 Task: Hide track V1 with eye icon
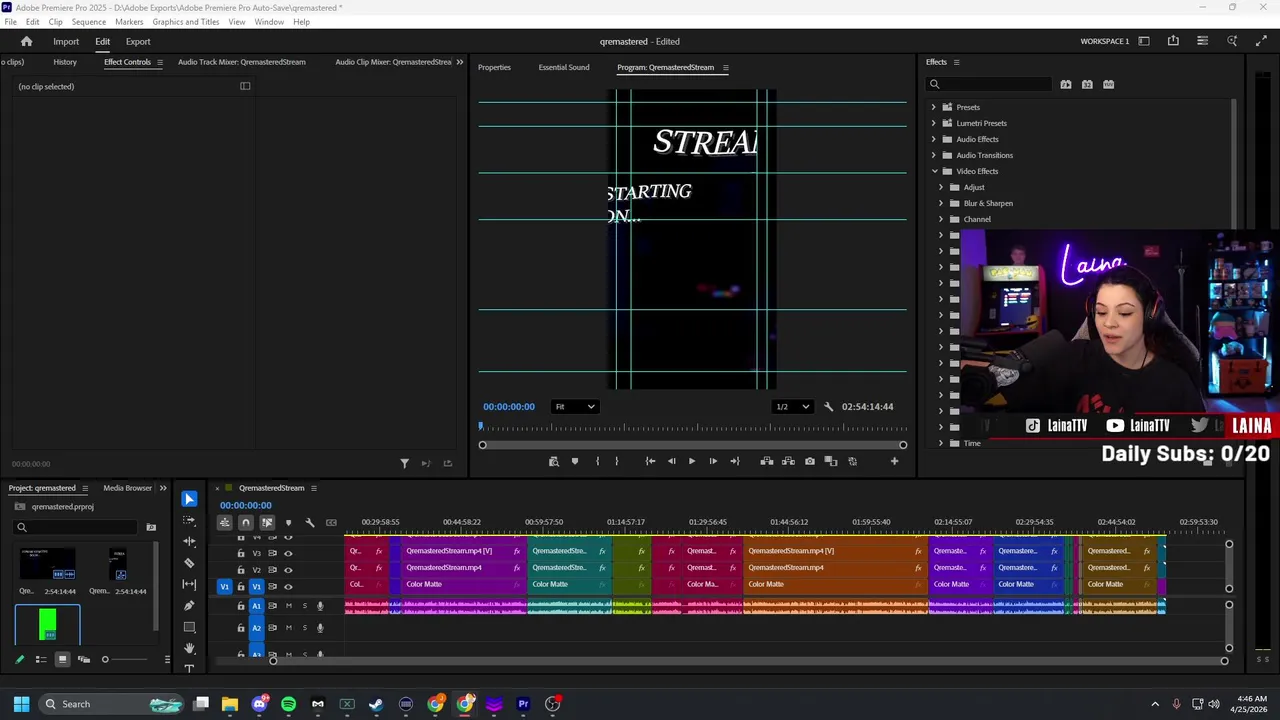tap(288, 587)
